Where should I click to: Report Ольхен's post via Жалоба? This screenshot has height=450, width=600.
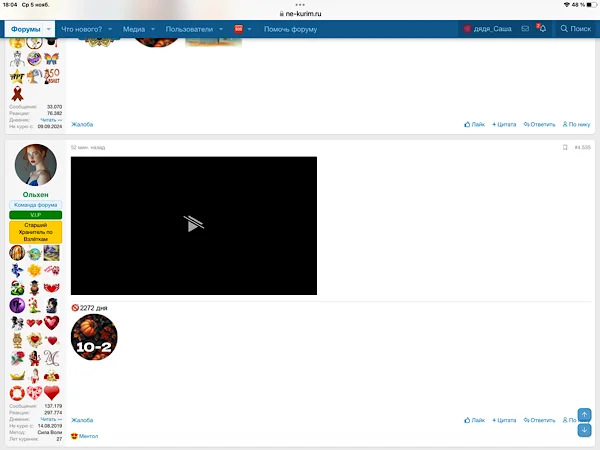[82, 420]
